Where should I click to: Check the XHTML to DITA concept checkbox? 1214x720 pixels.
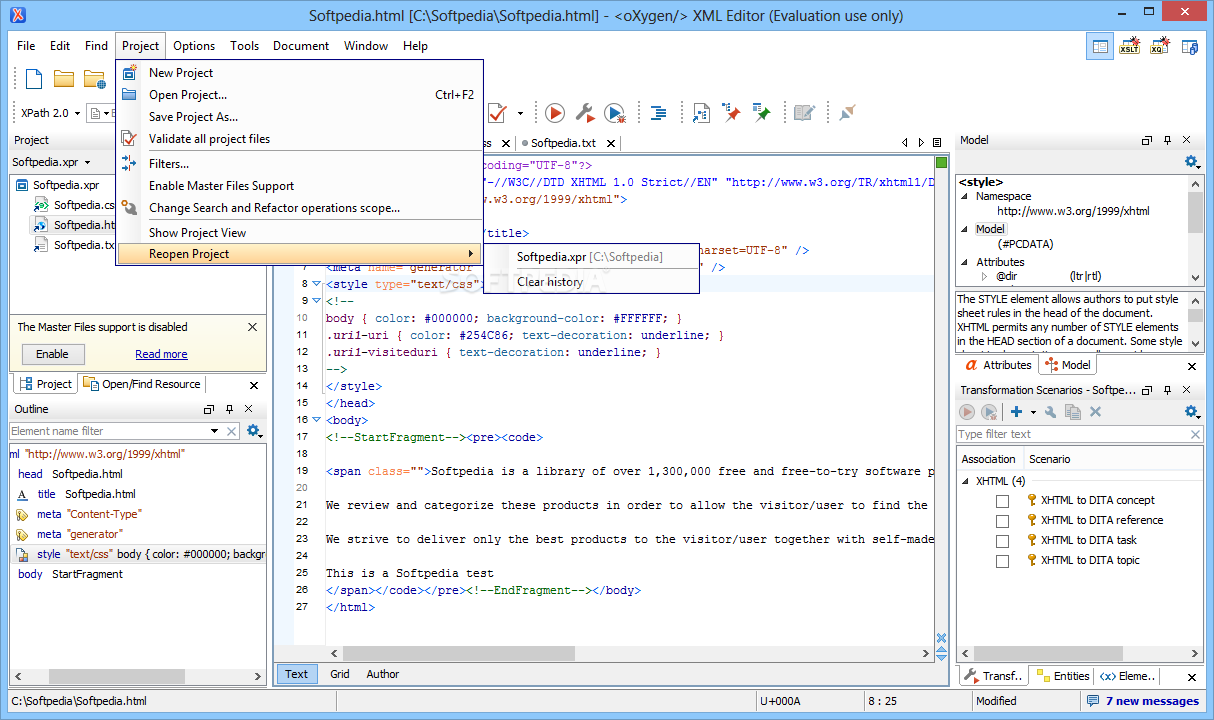click(x=1002, y=501)
